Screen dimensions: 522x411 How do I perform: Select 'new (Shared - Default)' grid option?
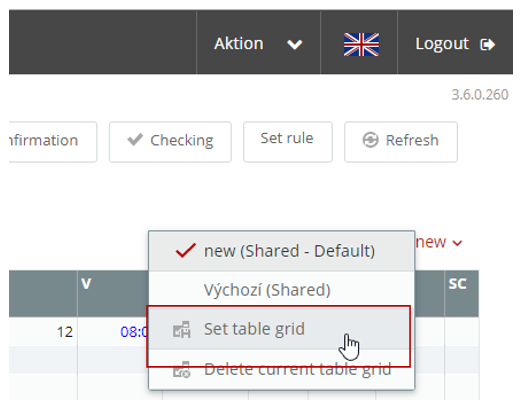282,251
